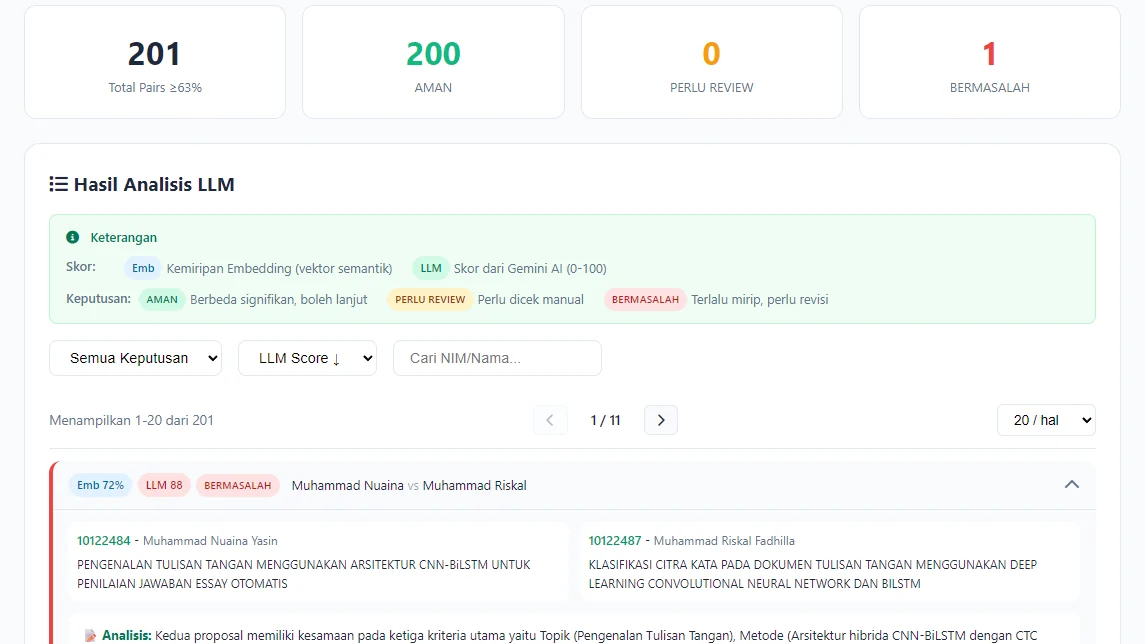Click NIM 10122487 of Muhammad Riskal Fadhilla
1145x644 pixels.
click(x=615, y=541)
